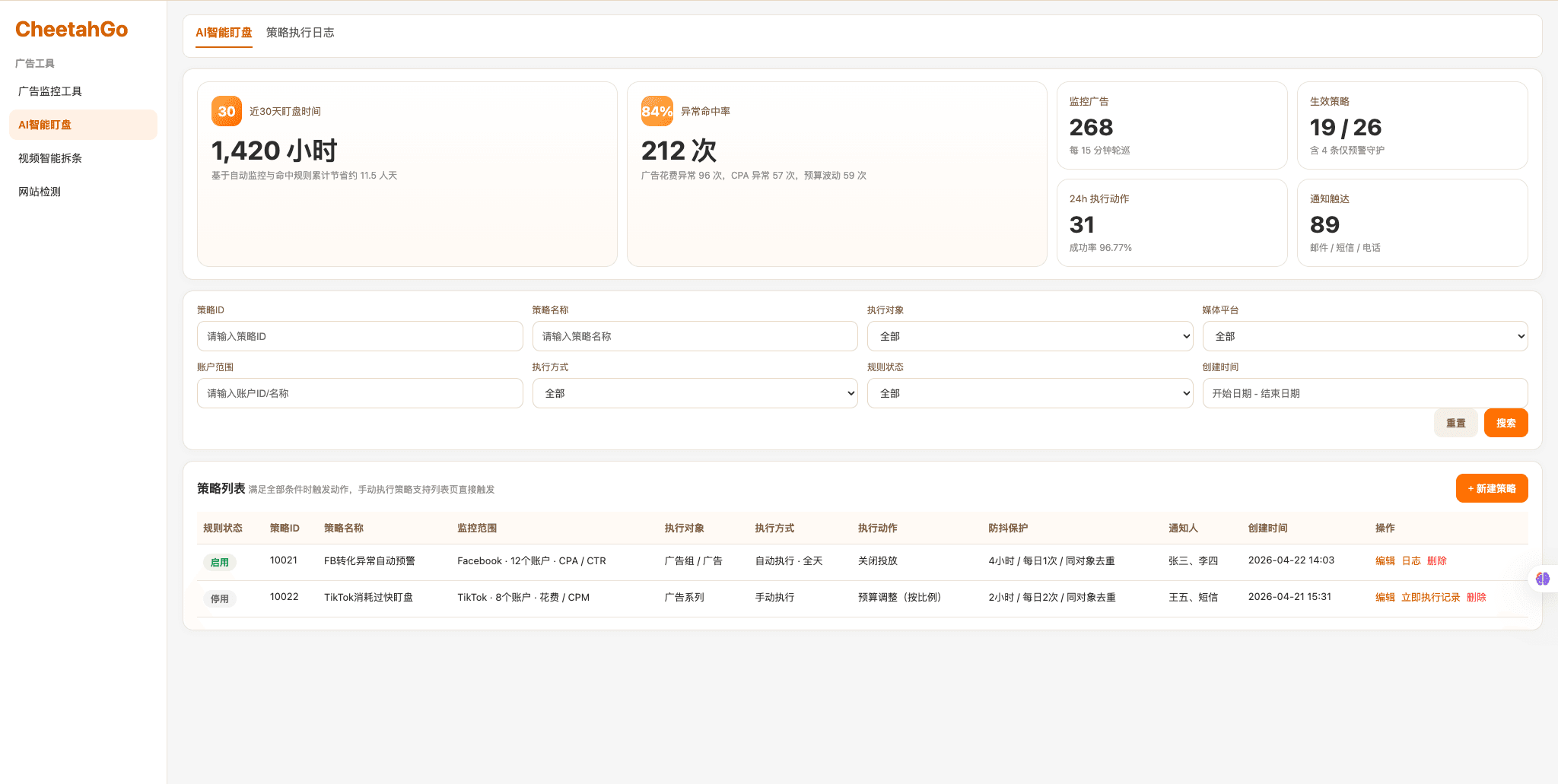Open the 执行方式 dropdown

click(695, 393)
